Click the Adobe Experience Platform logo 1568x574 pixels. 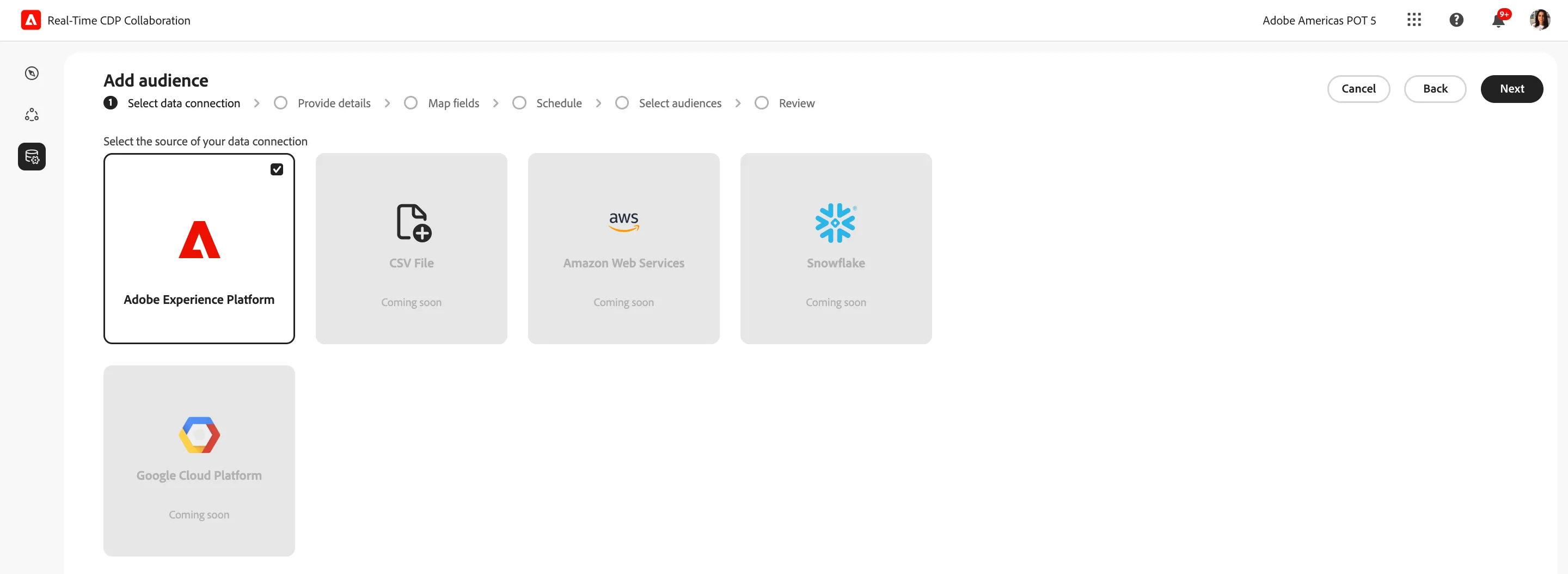199,240
